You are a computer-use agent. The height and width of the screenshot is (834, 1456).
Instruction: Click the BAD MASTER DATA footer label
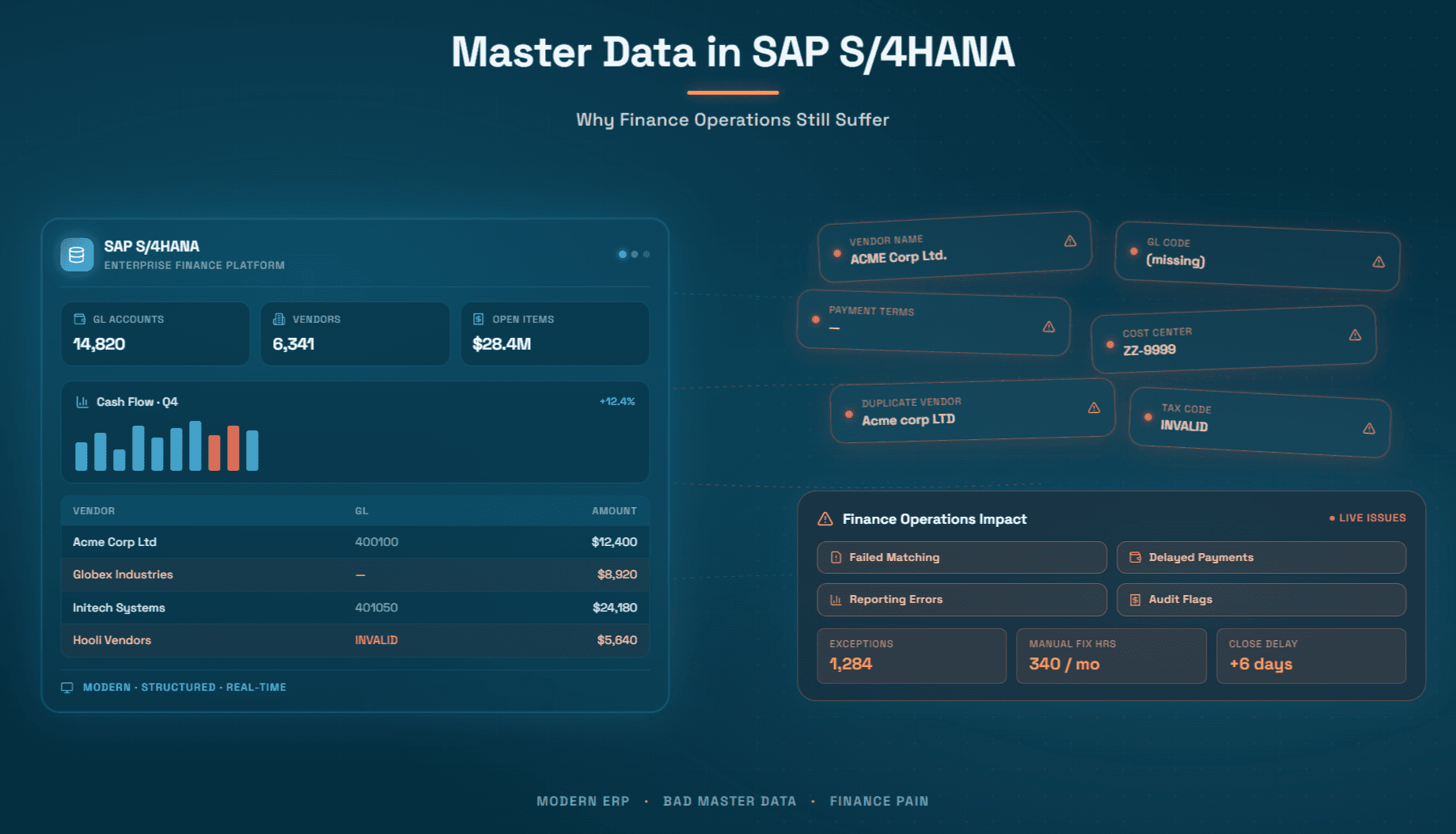730,802
